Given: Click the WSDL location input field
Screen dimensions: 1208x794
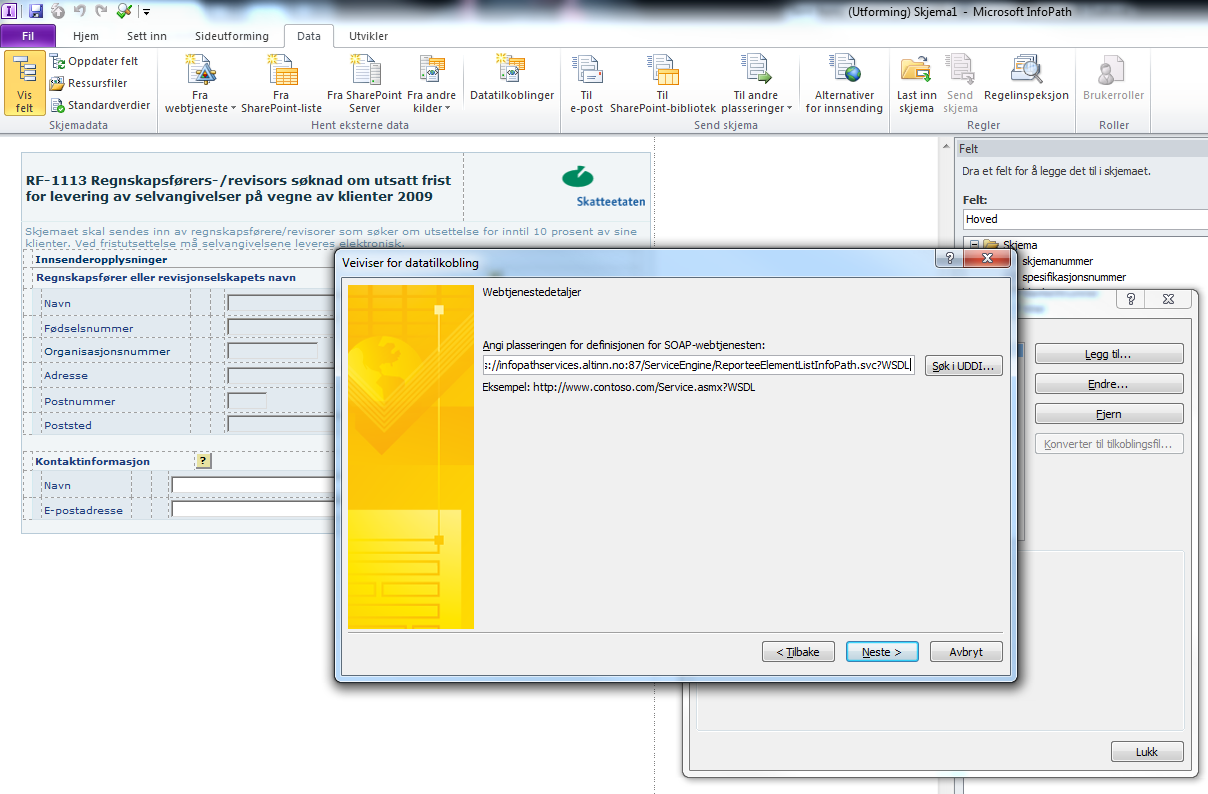Looking at the screenshot, I should (698, 365).
